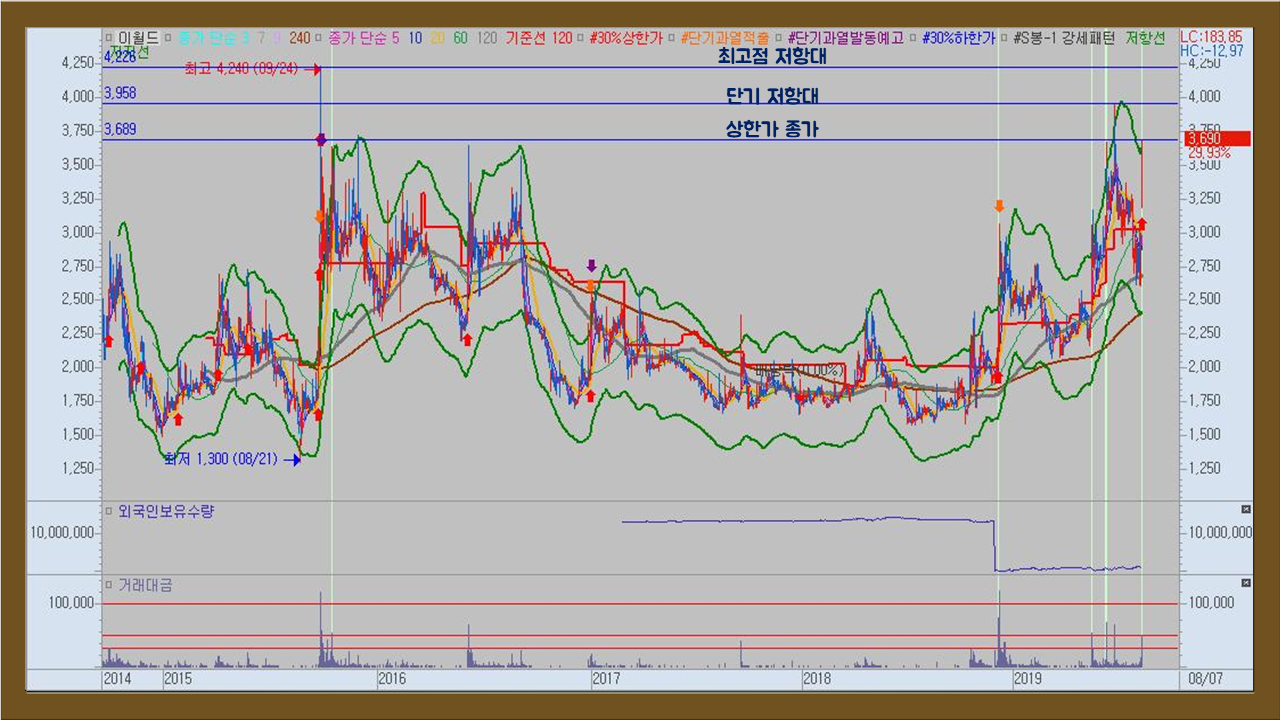
Task: Click the 4,226 resistance line value
Action: (x=120, y=58)
